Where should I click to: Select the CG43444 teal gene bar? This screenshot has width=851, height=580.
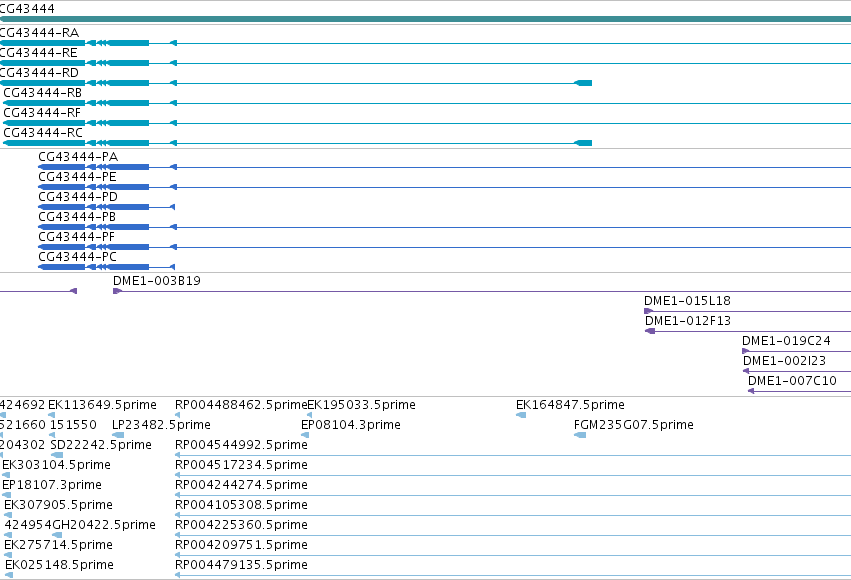tap(426, 19)
